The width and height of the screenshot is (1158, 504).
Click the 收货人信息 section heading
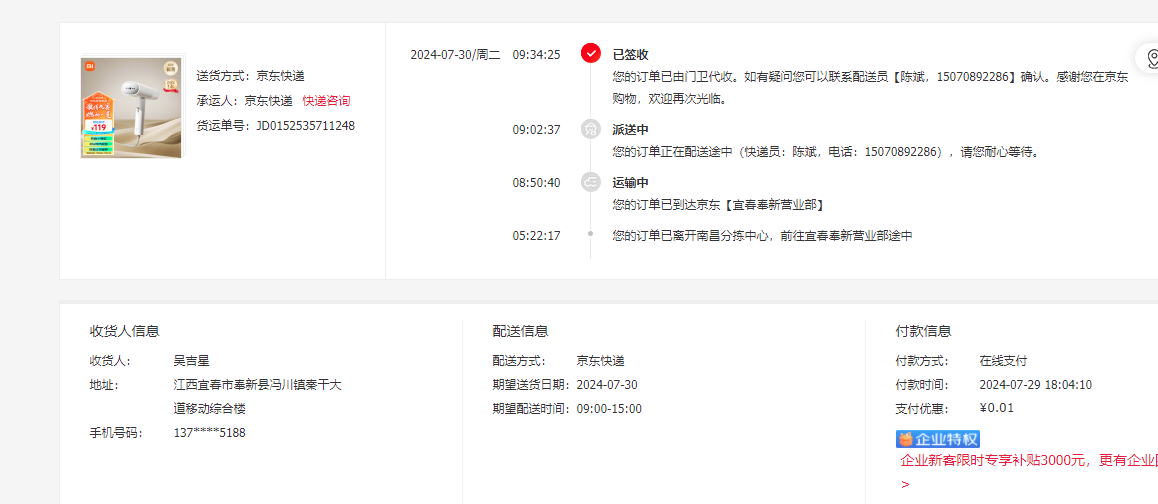(x=125, y=331)
